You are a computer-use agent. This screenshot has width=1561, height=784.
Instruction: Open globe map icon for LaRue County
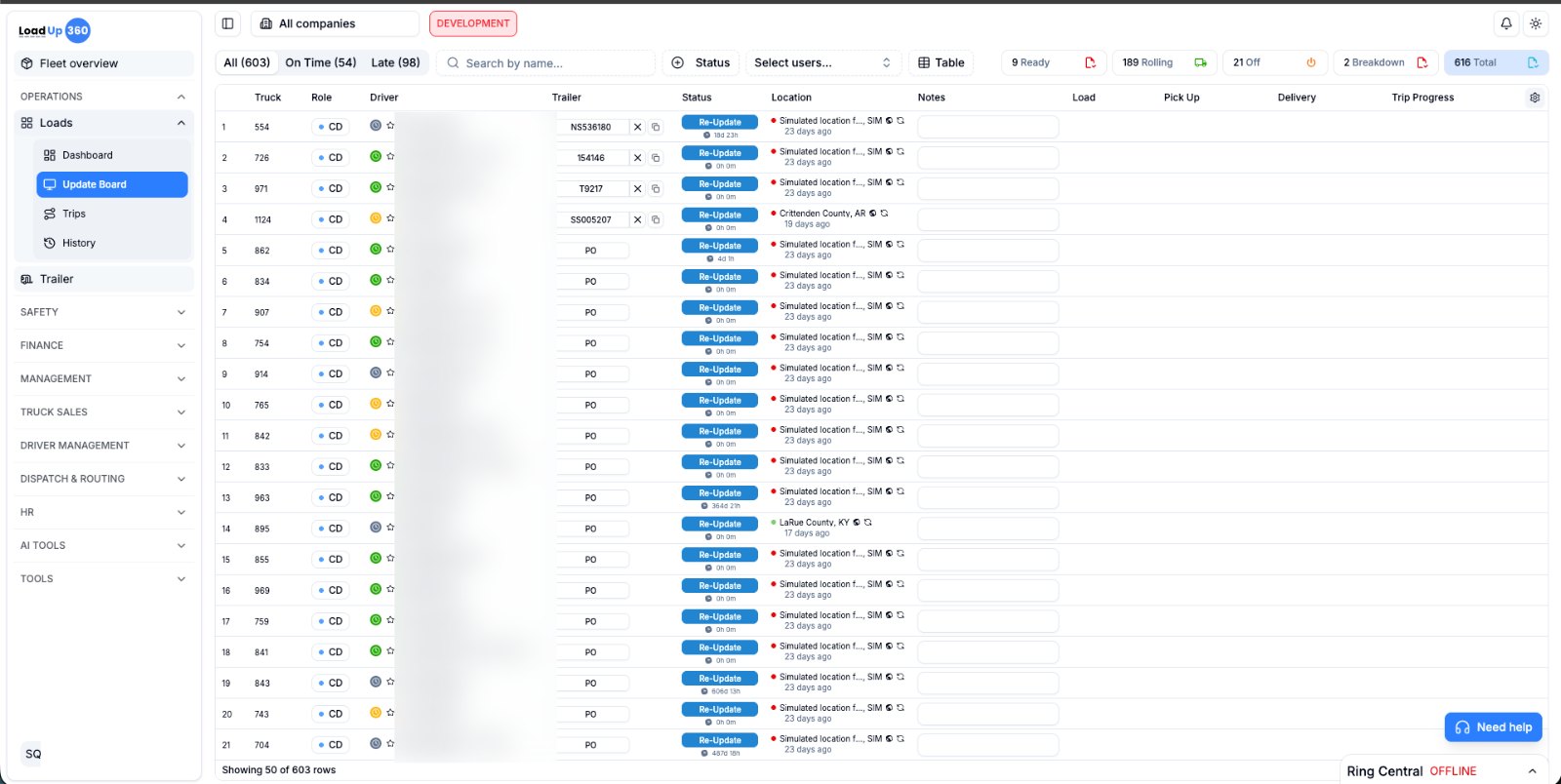857,523
